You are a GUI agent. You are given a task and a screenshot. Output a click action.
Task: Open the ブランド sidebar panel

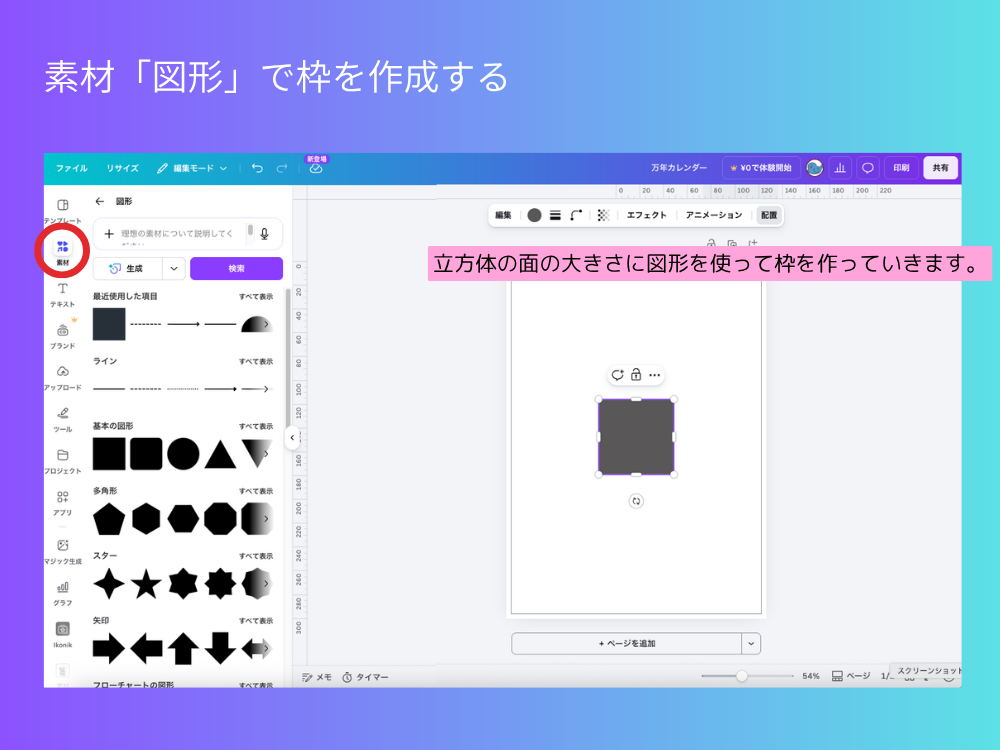point(62,335)
